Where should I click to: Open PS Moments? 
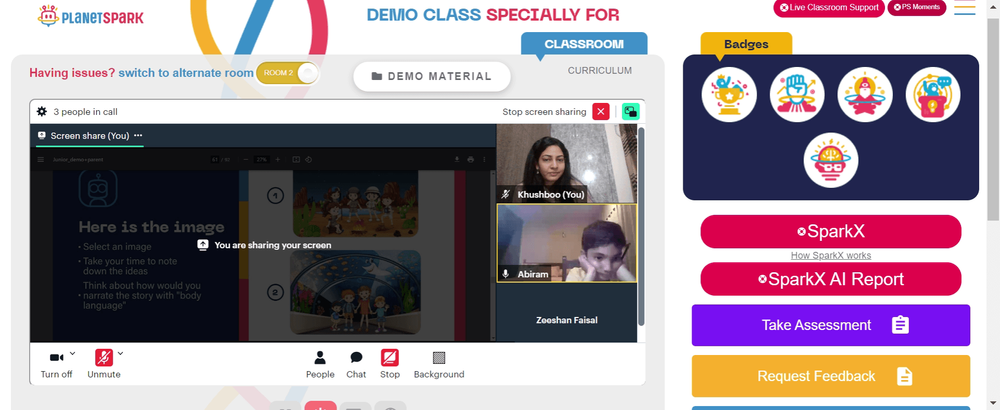point(916,8)
